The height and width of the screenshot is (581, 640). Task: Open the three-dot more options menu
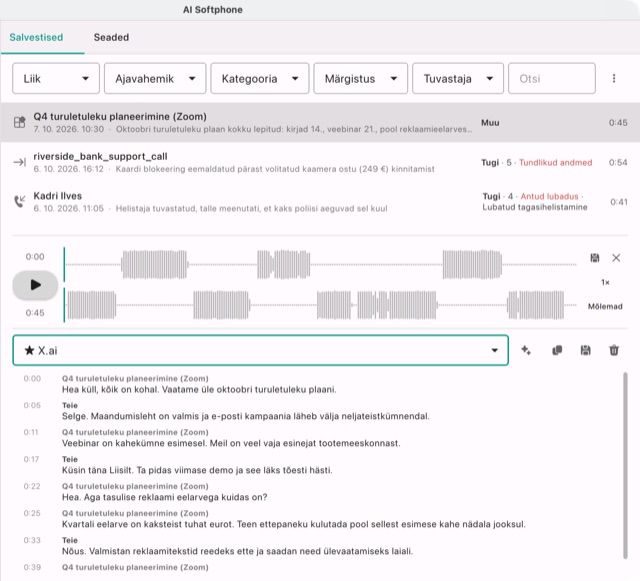(614, 78)
